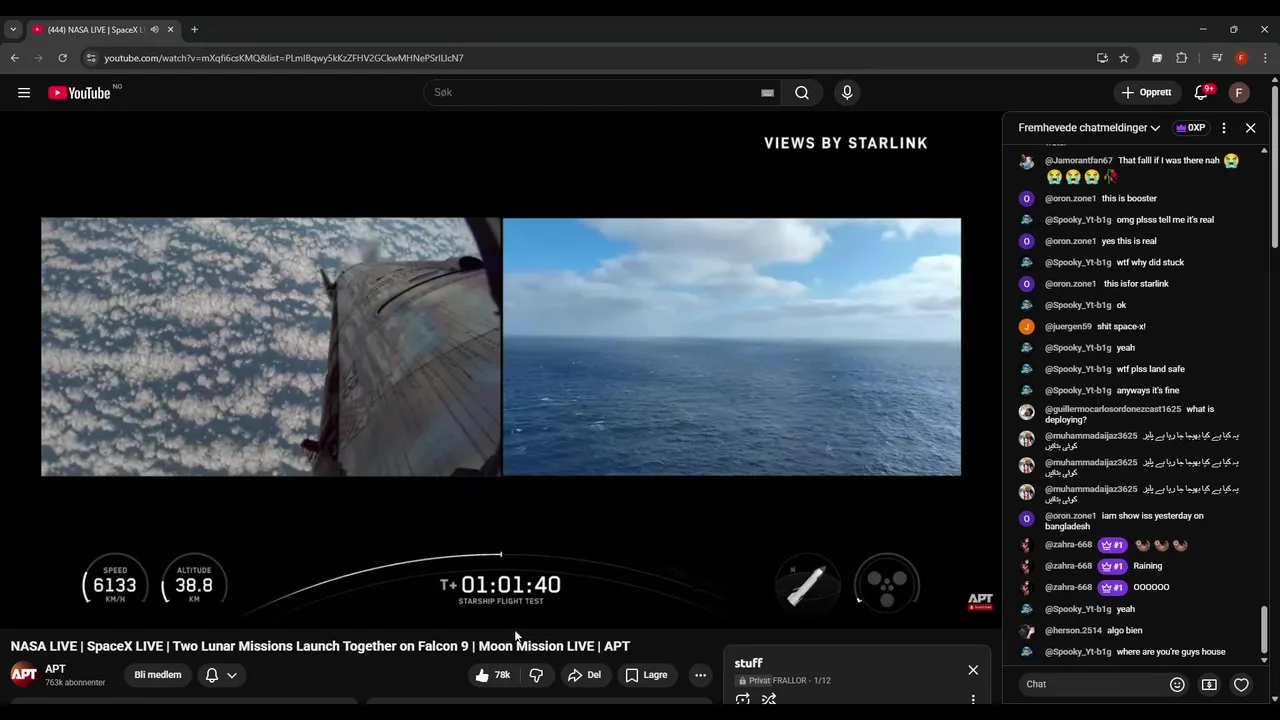The height and width of the screenshot is (720, 1280).
Task: View site information for youtube.com
Action: tap(91, 58)
